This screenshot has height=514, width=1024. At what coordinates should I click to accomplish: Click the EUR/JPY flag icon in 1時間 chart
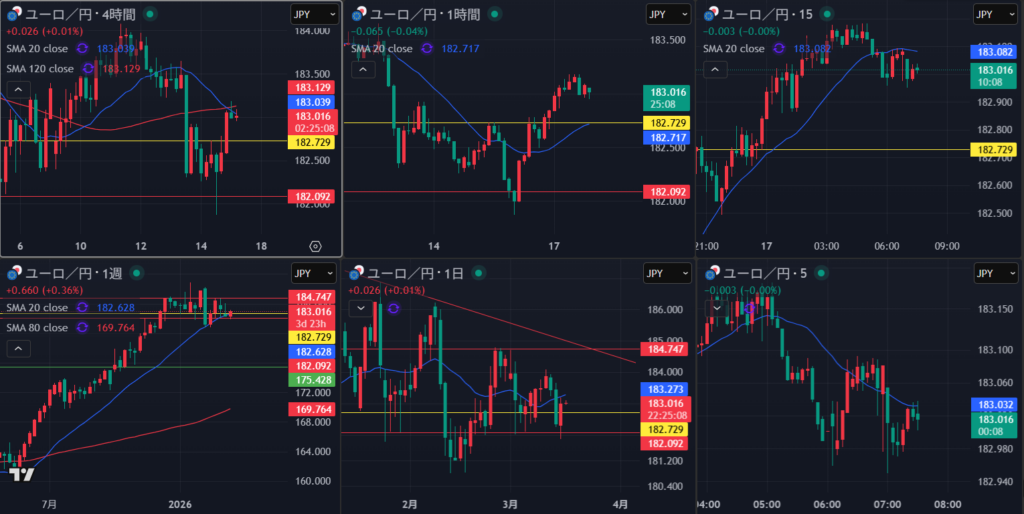pyautogui.click(x=358, y=14)
